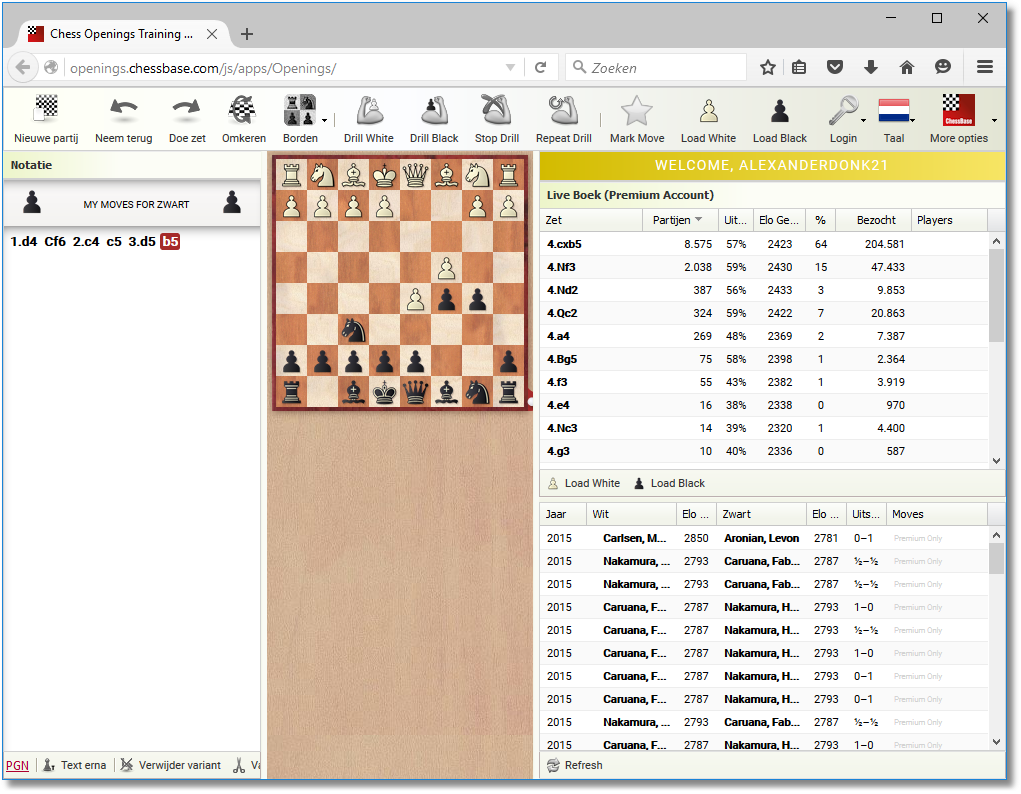
Task: Flip the board using the Omkeren icon
Action: (x=243, y=108)
